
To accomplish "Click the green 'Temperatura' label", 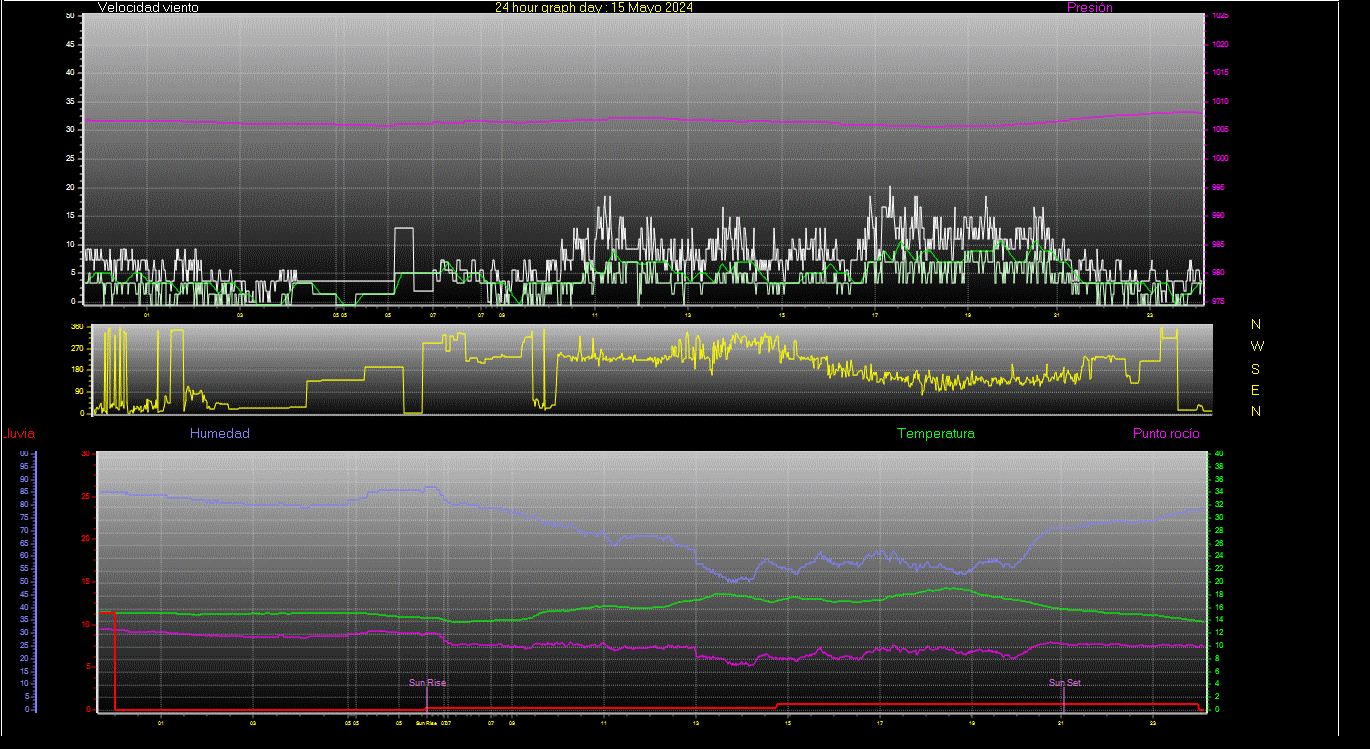I will [x=936, y=434].
